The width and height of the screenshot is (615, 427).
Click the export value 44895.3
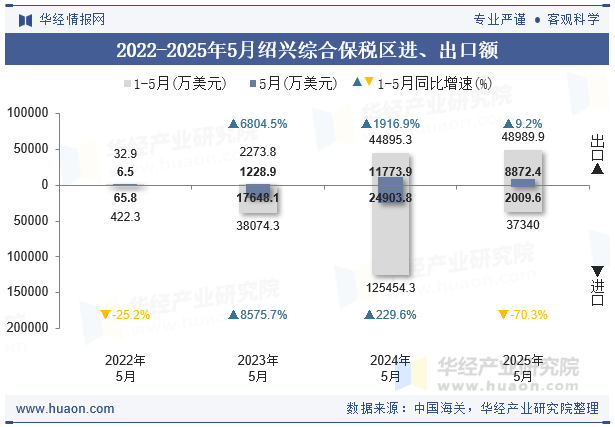390,140
